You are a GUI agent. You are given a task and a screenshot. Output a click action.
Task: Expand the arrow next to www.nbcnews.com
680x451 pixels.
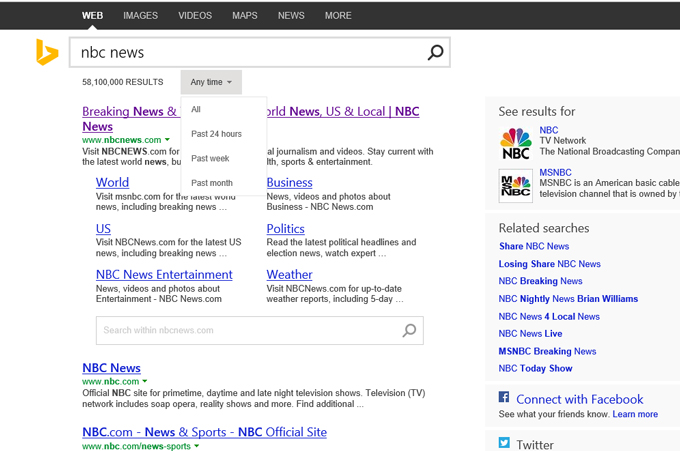tap(167, 140)
